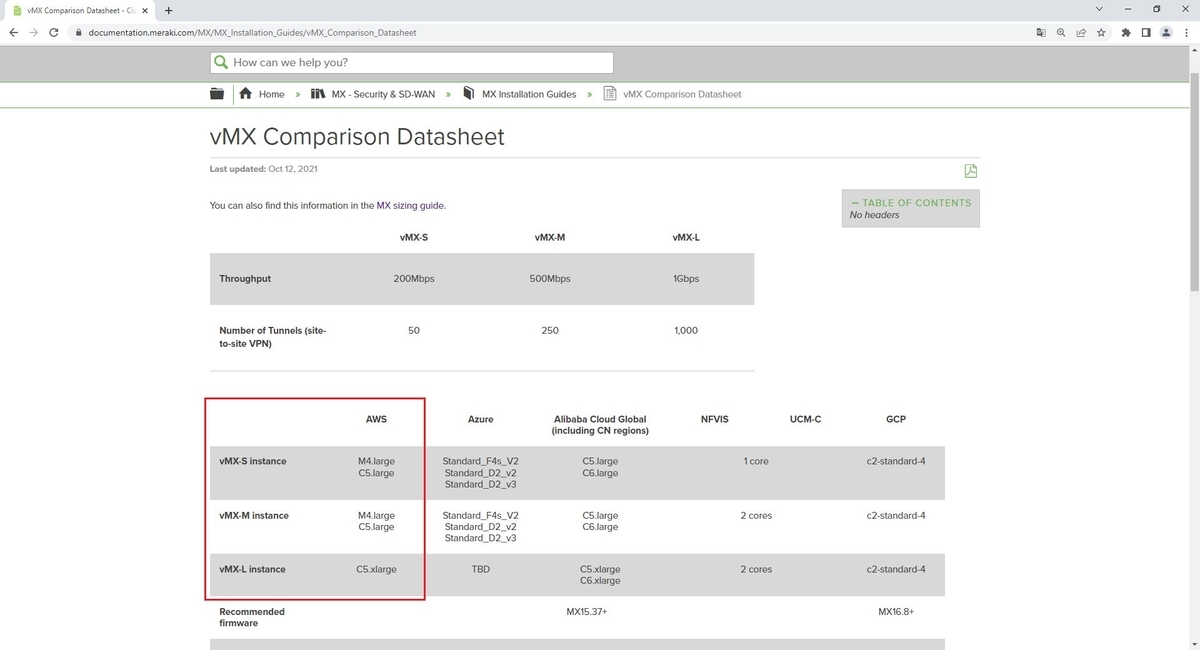Click the 1Gbps throughput value
Viewport: 1200px width, 650px height.
tap(686, 279)
